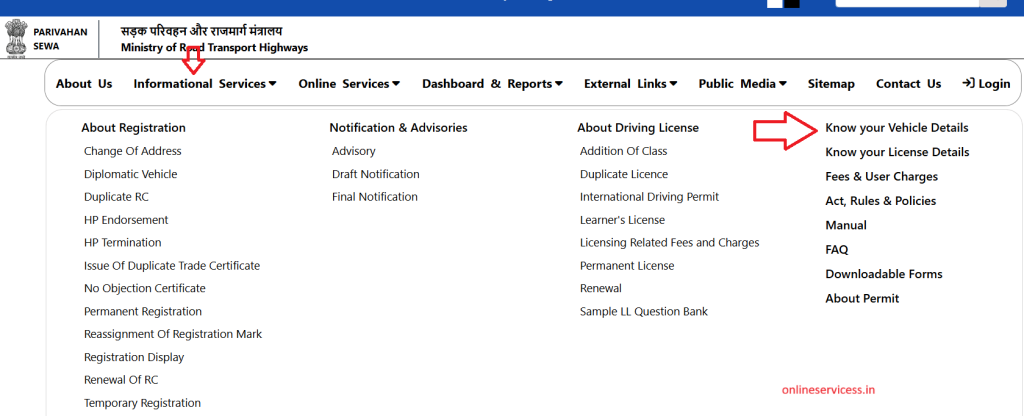Open the Fees & User Charges link
Viewport: 1024px width, 416px height.
point(882,176)
